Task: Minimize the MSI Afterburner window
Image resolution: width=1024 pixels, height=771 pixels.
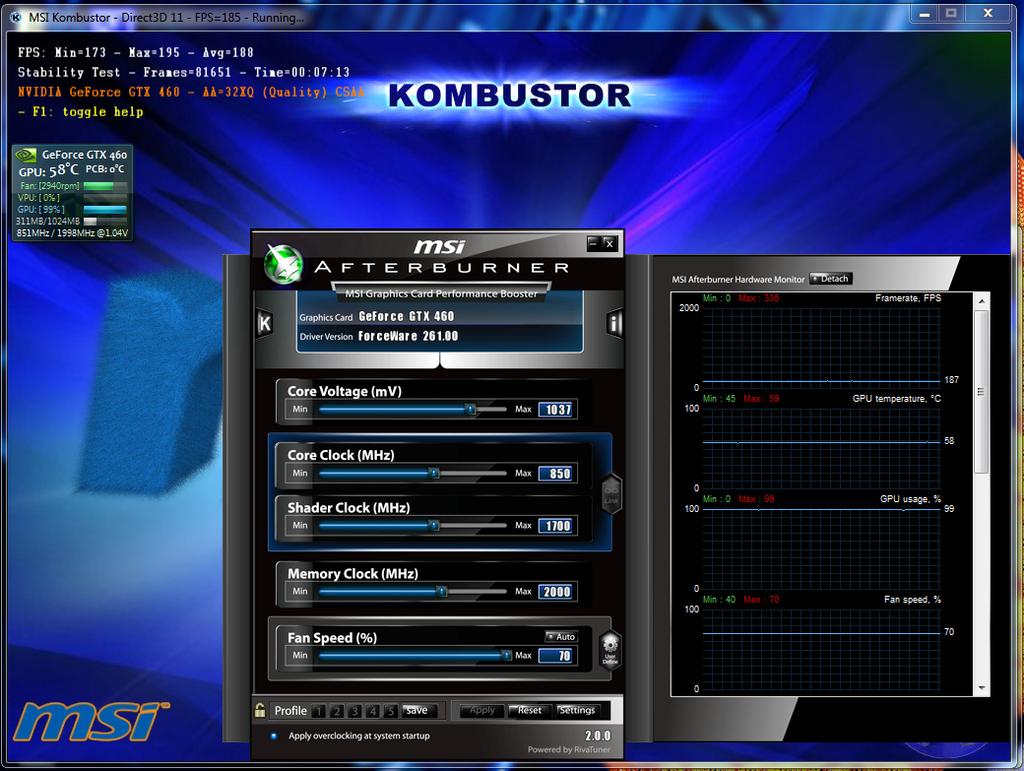Action: (593, 244)
